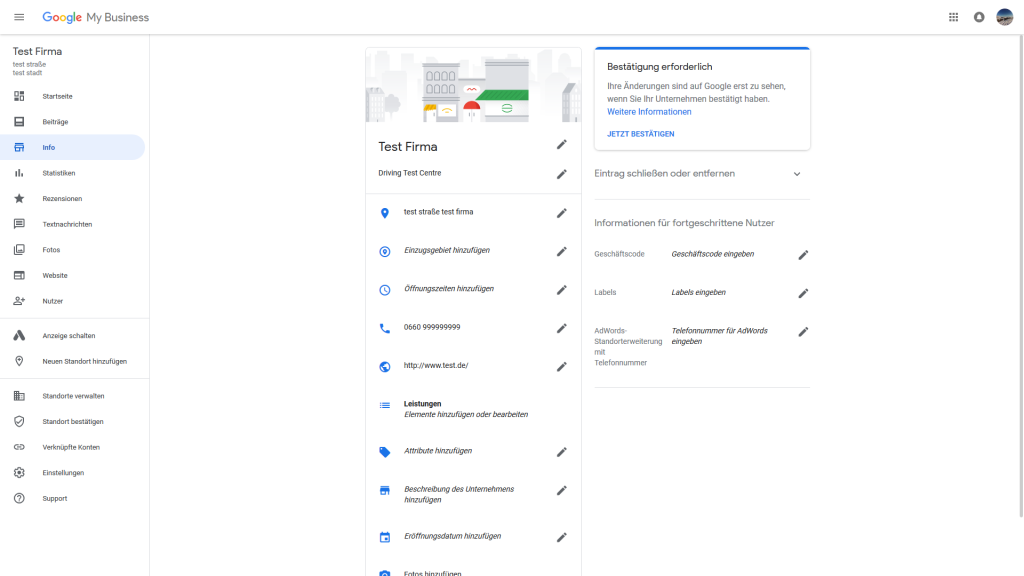
Task: Edit the Öffnungszeiten entry
Action: (x=562, y=290)
